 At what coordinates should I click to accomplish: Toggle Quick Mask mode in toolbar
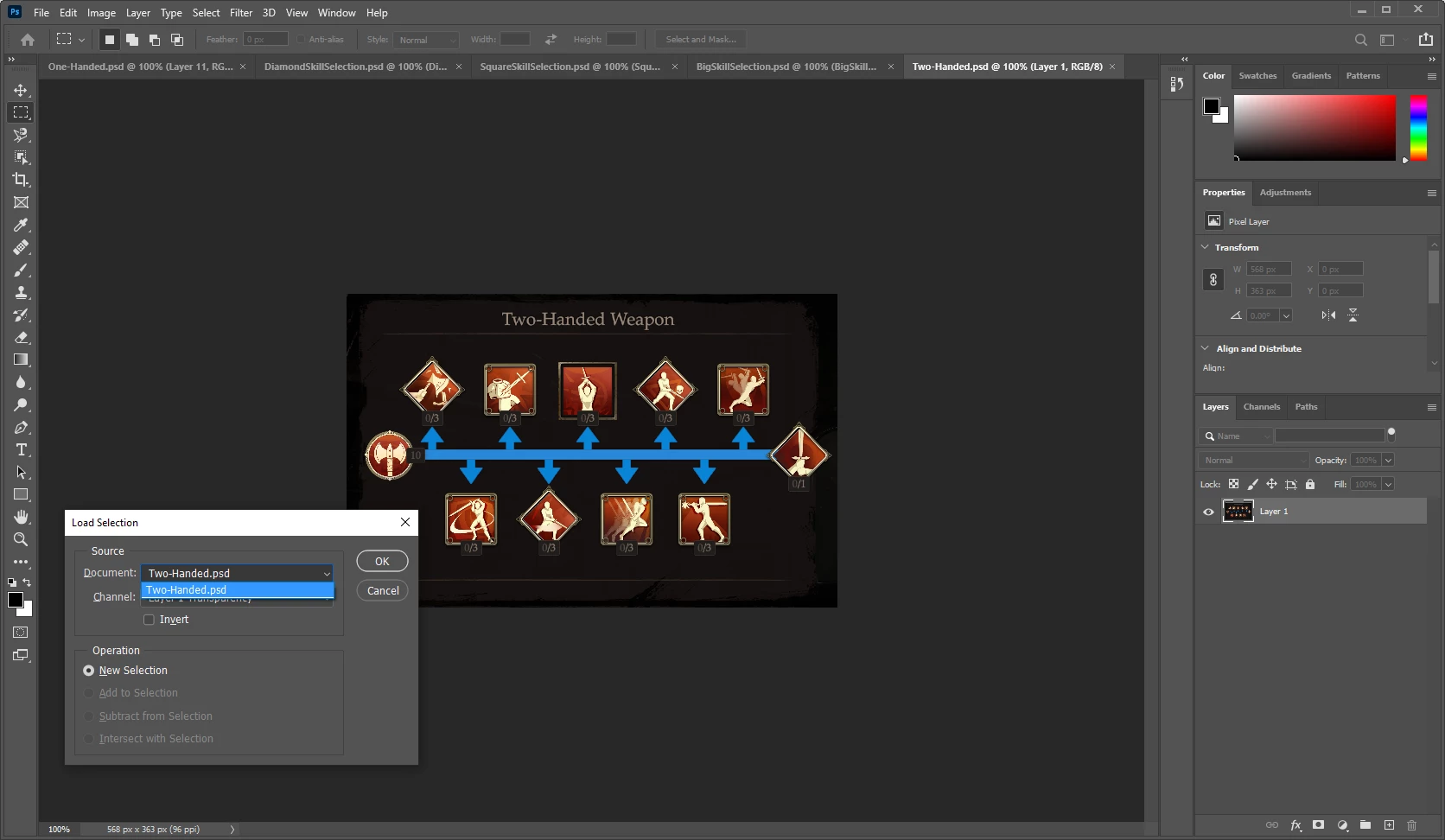click(x=21, y=633)
